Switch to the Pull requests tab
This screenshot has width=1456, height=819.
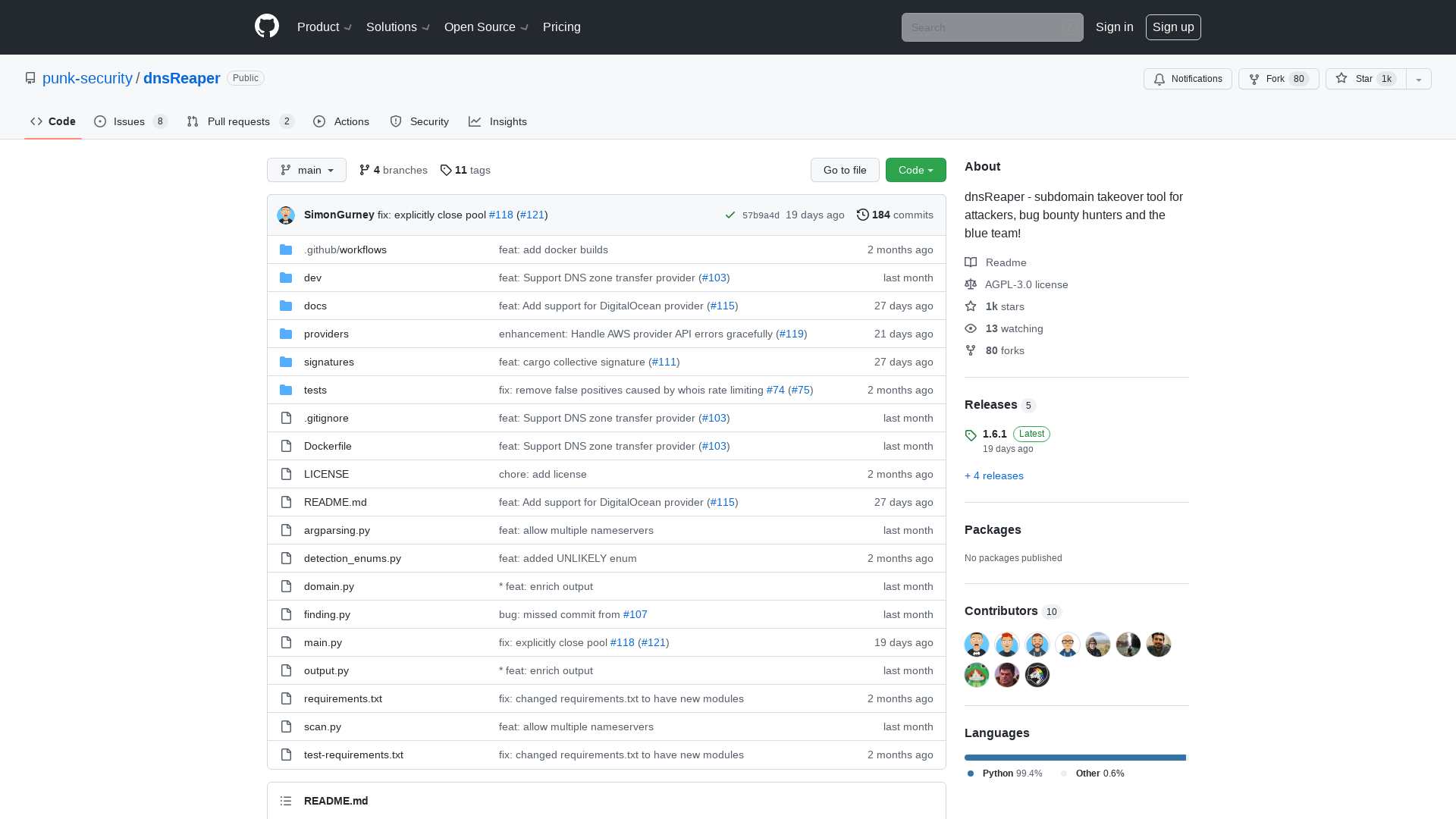tap(239, 121)
